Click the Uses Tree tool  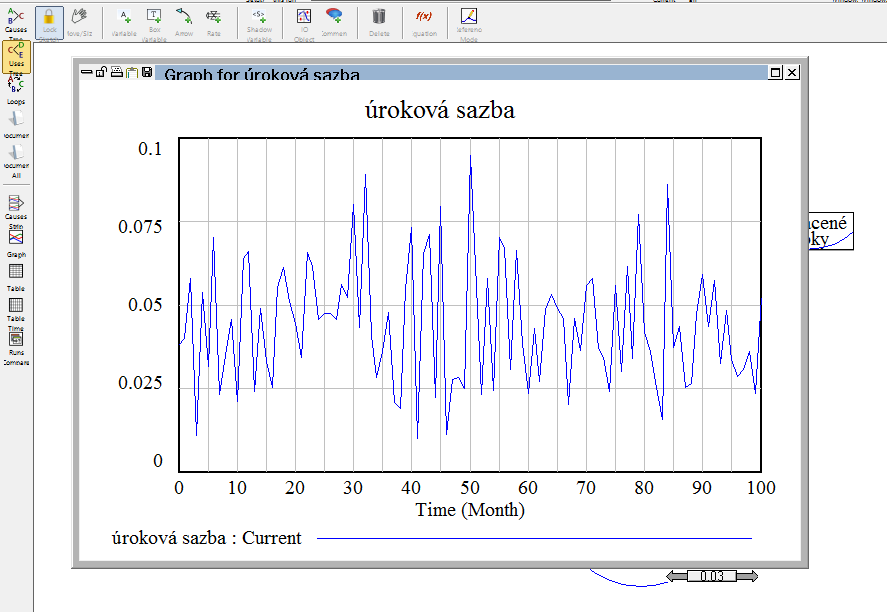coord(16,55)
